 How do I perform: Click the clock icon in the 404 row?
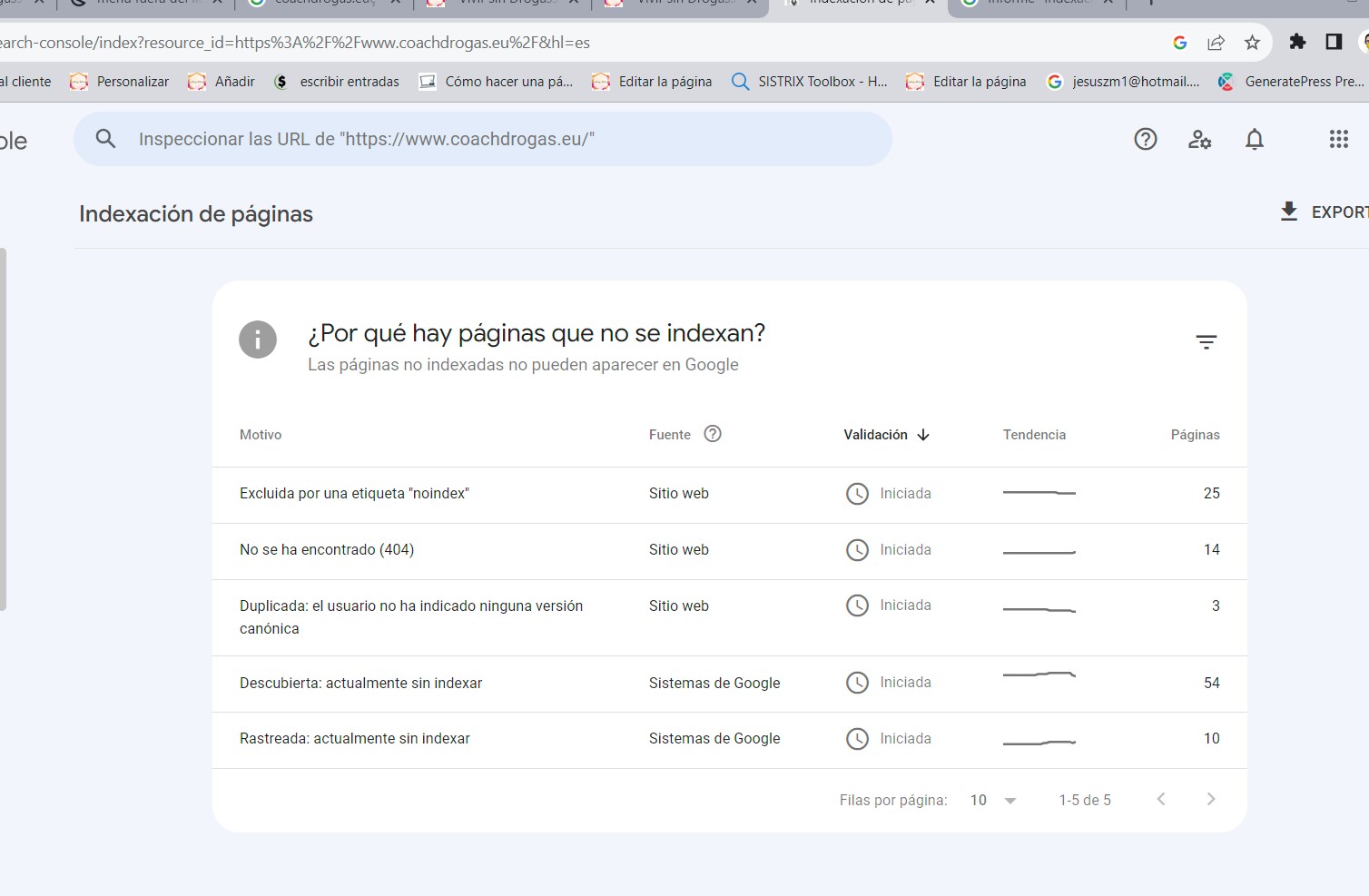[857, 550]
